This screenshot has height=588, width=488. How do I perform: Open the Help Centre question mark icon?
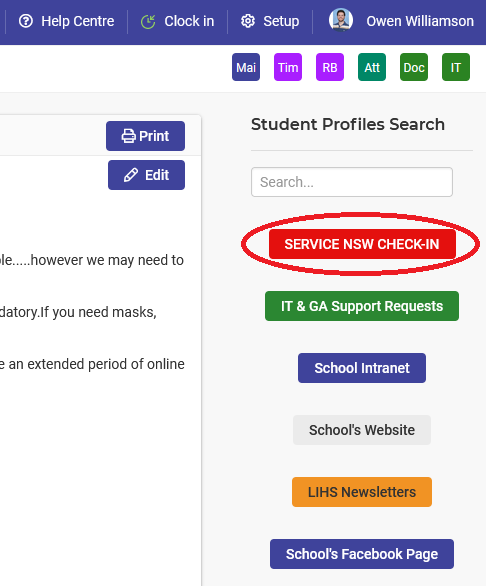[x=26, y=21]
